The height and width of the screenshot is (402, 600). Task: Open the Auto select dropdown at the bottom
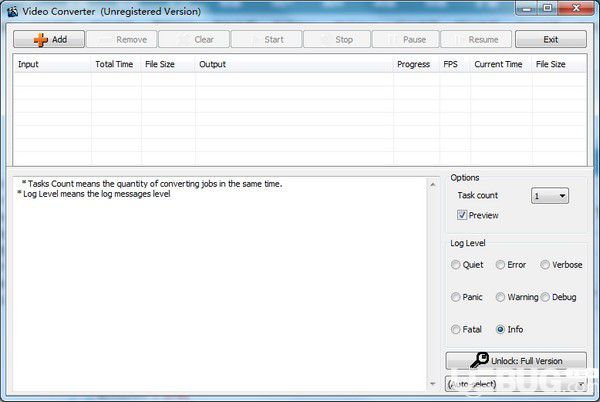[516, 384]
